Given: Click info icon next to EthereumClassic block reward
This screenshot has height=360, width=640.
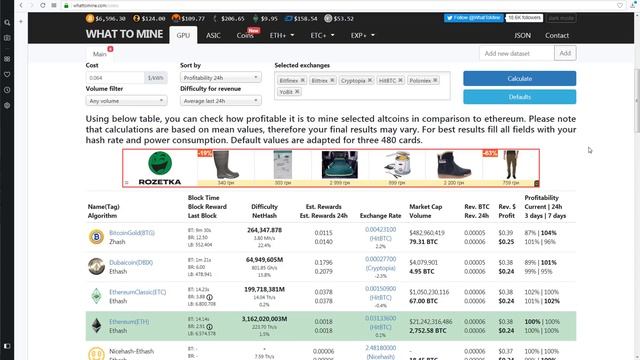Looking at the screenshot, I should pyautogui.click(x=209, y=297).
